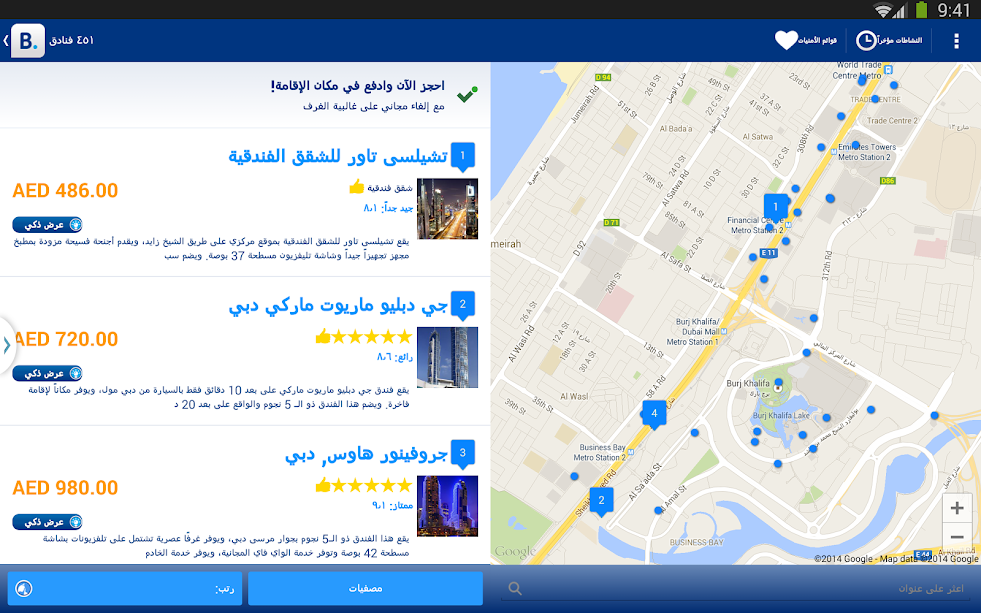
Task: Click Emirates Towers Metro Station 2 label
Action: pos(867,152)
